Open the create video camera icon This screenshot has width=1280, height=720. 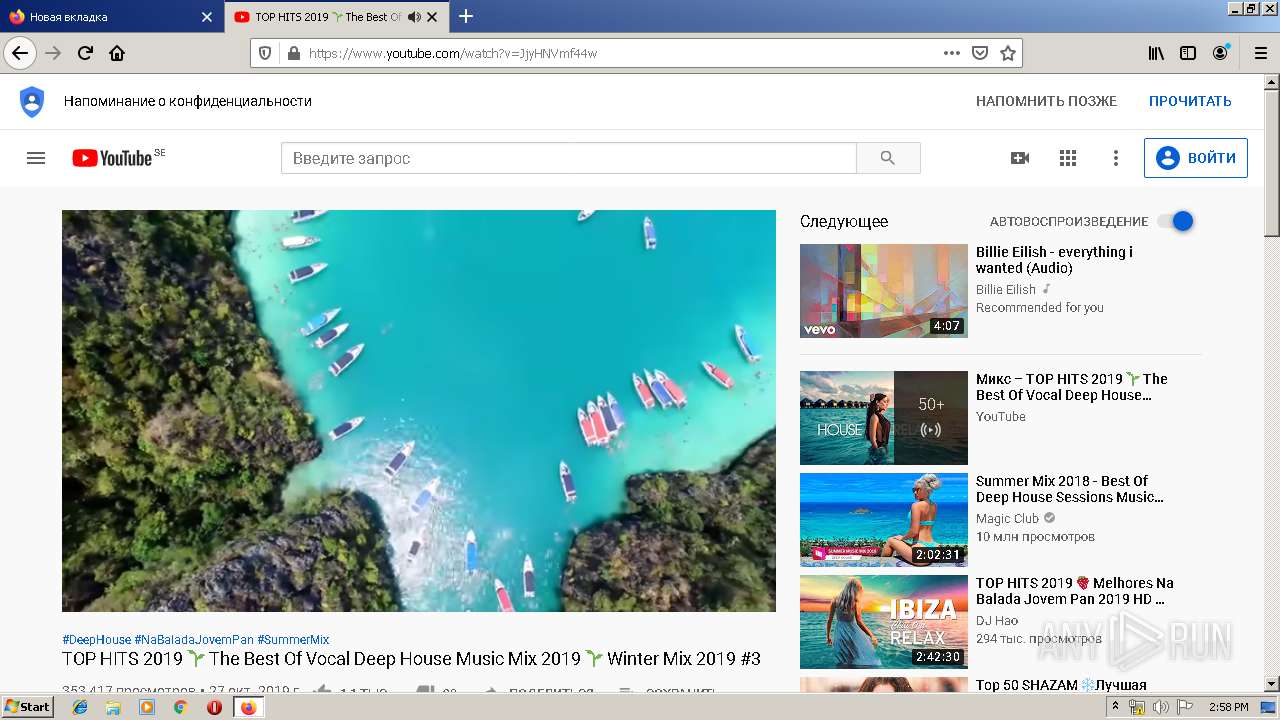1020,158
